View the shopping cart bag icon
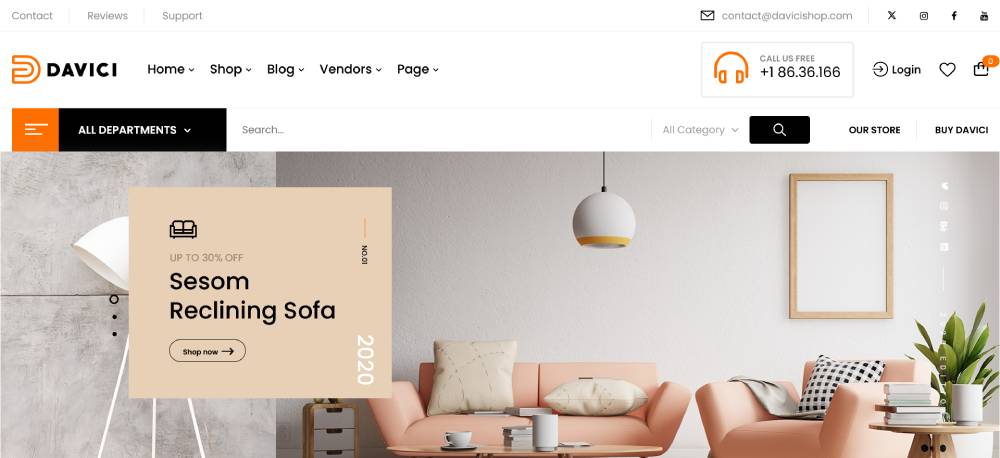This screenshot has width=1000, height=458. click(981, 69)
